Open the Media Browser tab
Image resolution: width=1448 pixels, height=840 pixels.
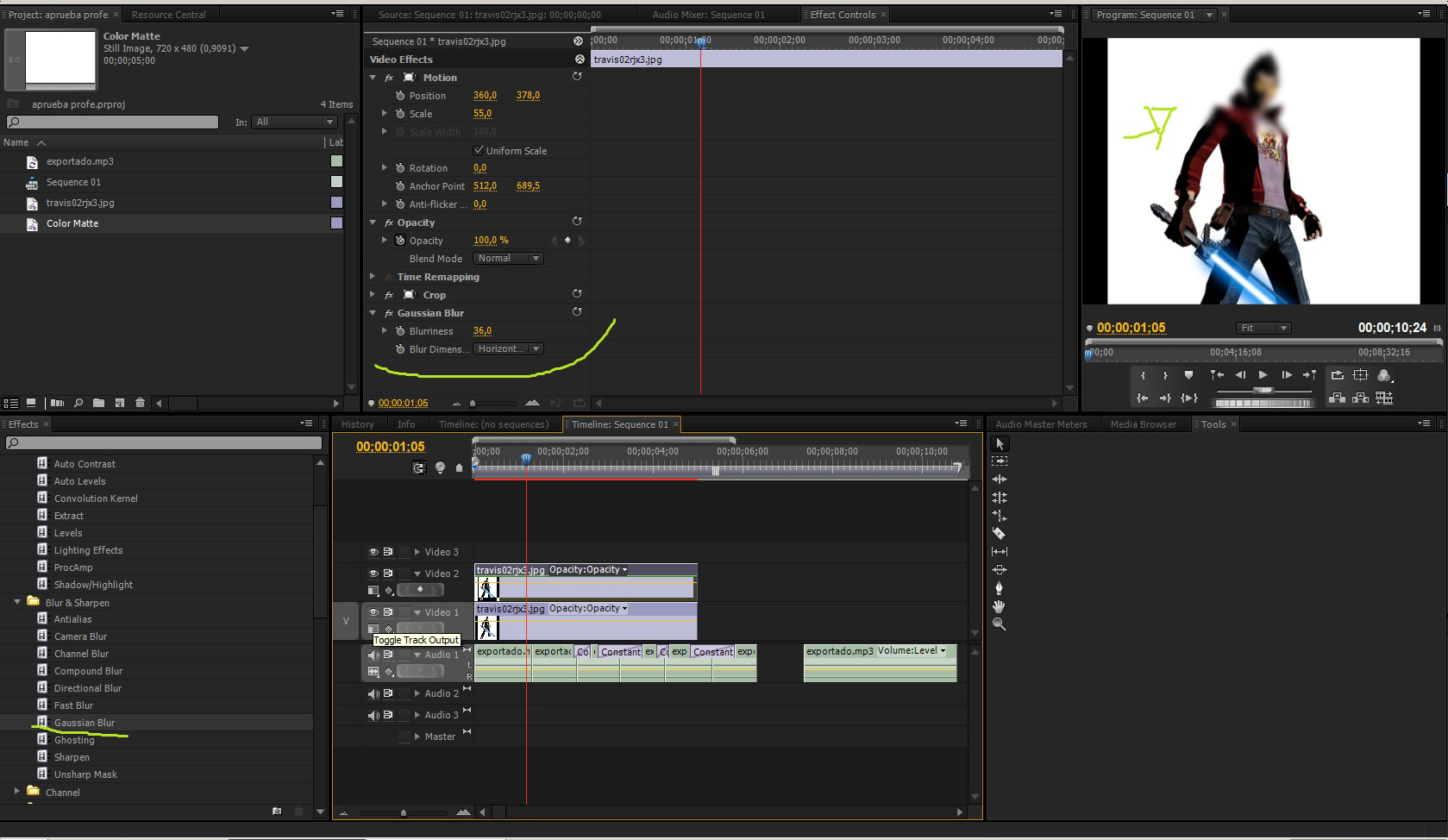click(x=1143, y=424)
